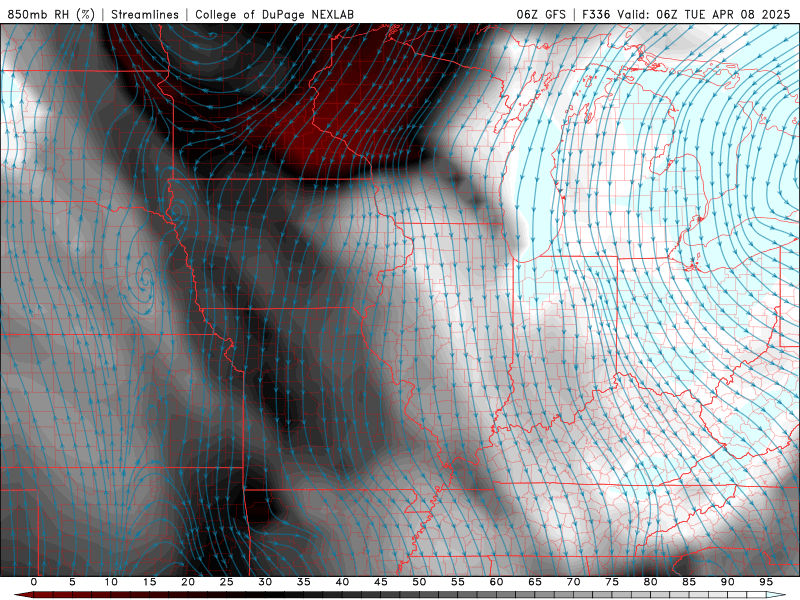Click the "50" legend value
800x600 pixels.
point(419,582)
